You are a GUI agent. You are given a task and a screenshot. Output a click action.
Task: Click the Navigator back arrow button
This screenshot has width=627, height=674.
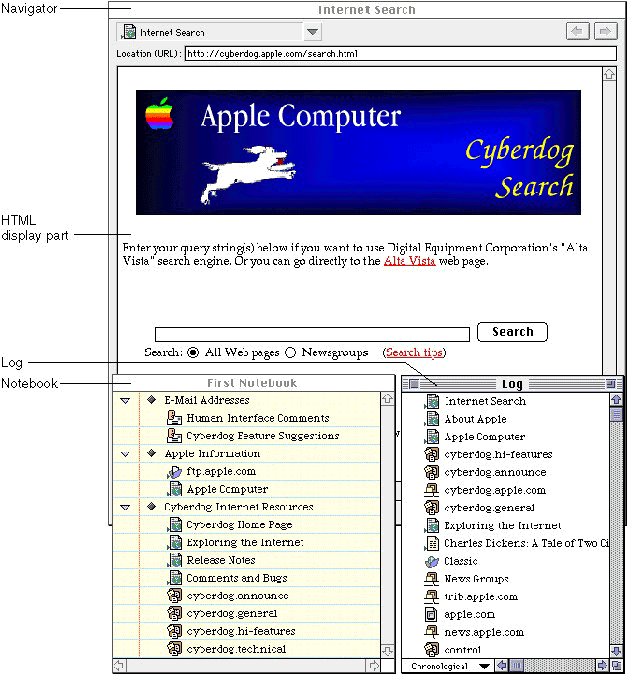(577, 31)
